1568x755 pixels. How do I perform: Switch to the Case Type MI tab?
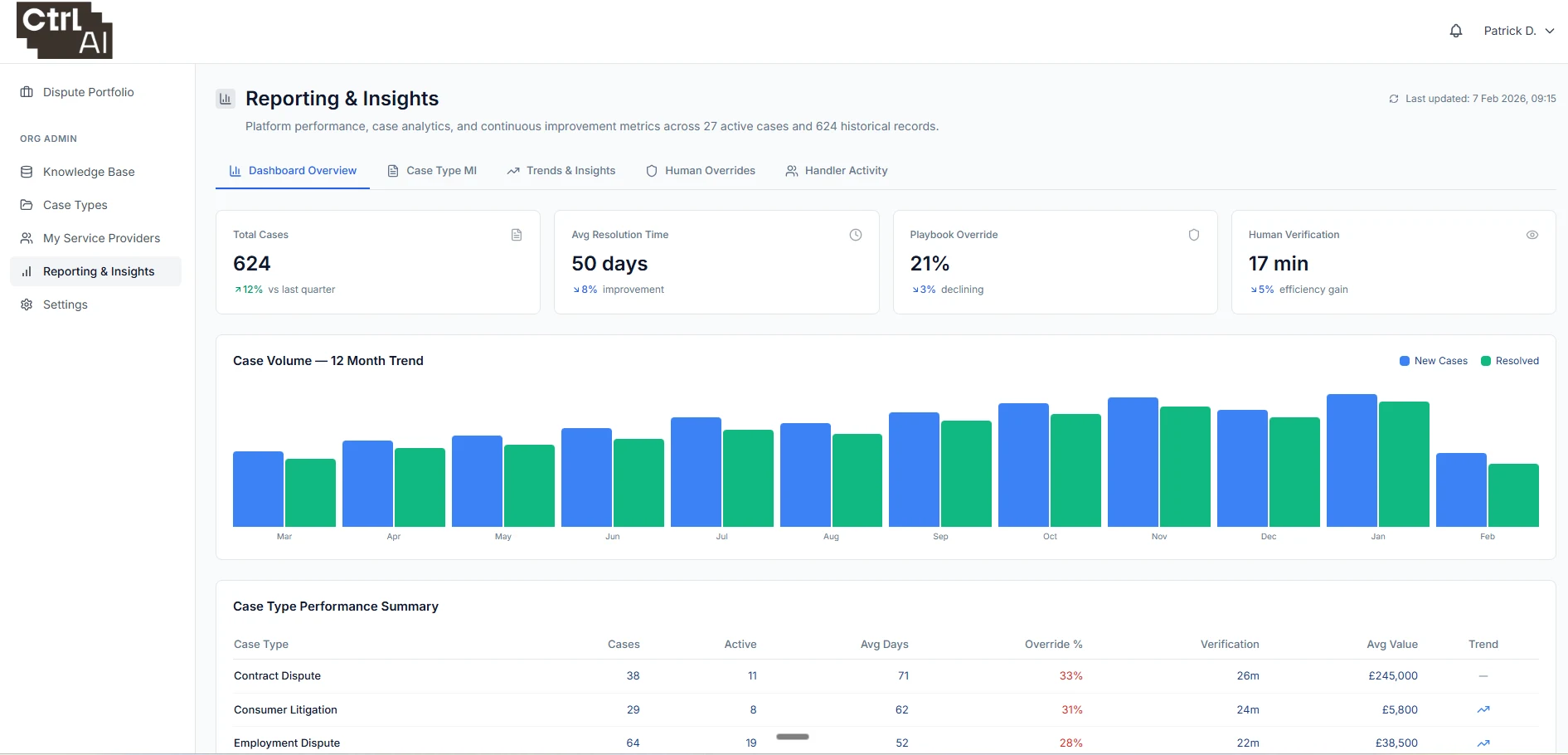point(432,171)
